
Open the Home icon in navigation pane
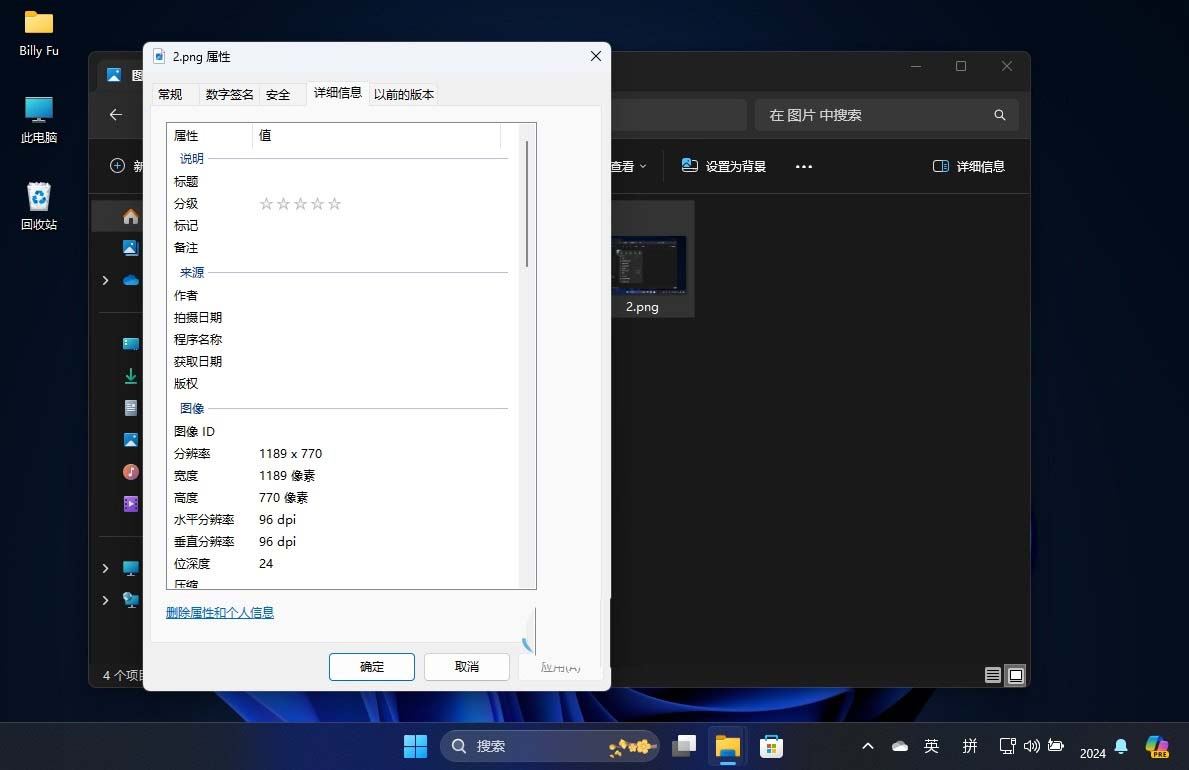130,216
